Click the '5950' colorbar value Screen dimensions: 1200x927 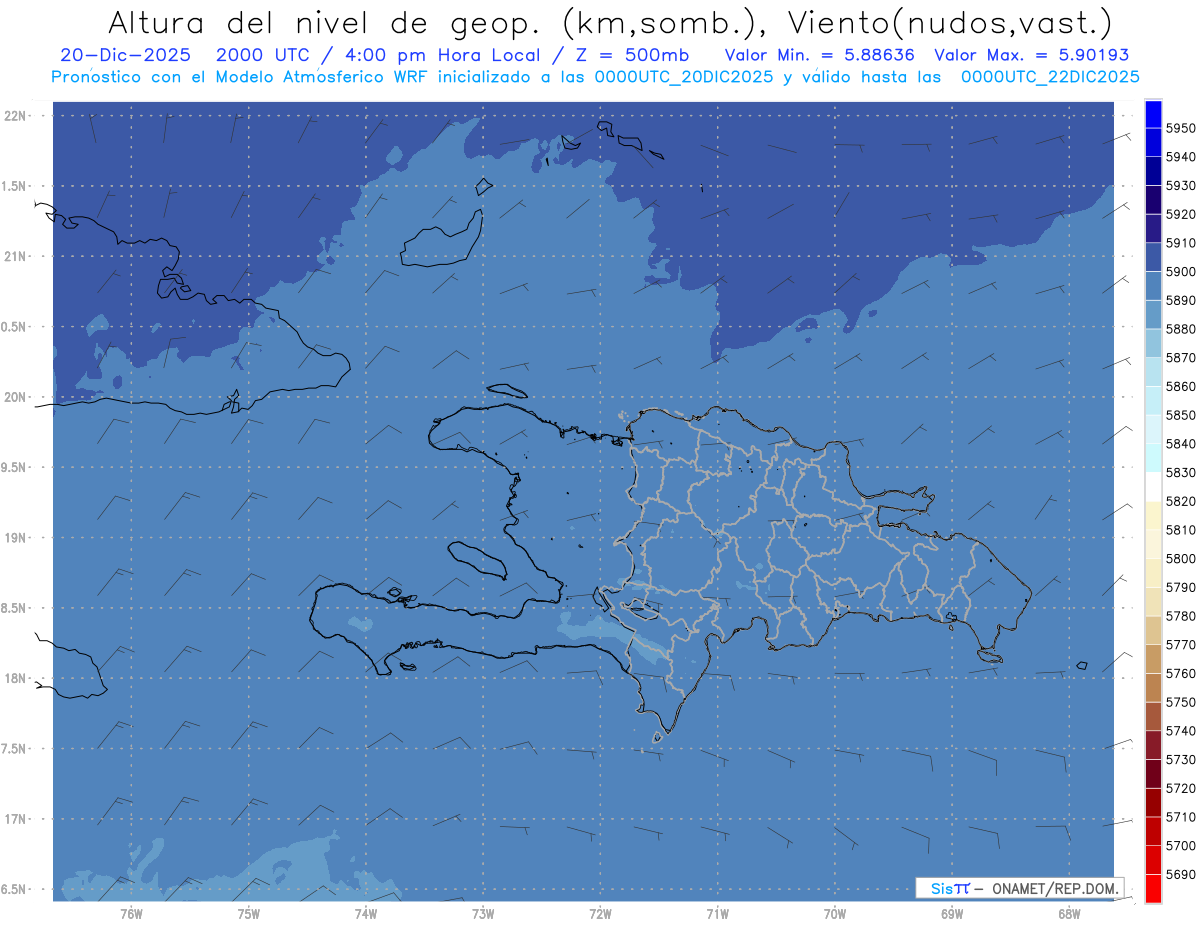1180,128
